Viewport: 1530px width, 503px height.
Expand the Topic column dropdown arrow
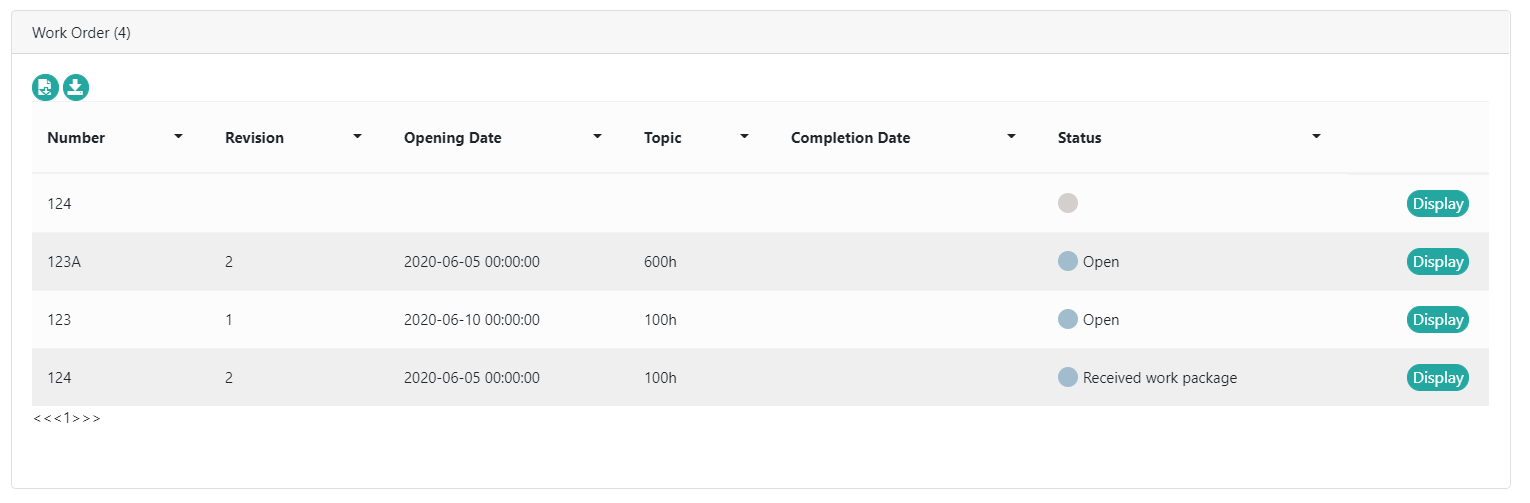point(744,137)
